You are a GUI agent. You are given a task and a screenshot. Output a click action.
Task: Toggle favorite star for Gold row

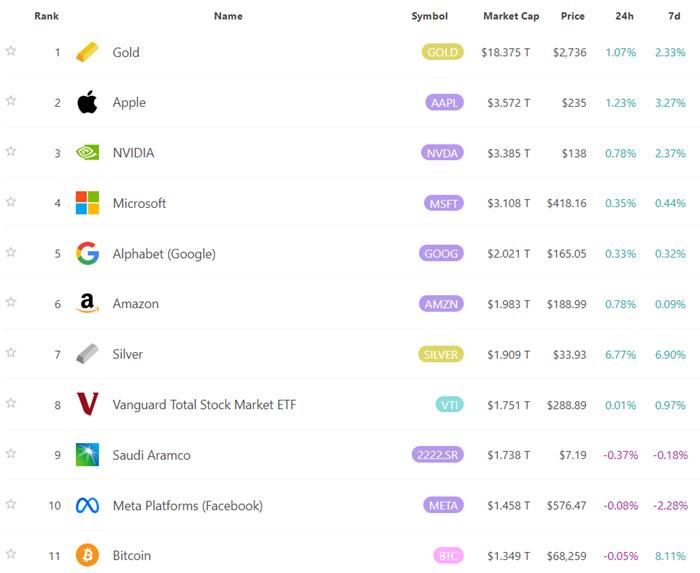[11, 51]
